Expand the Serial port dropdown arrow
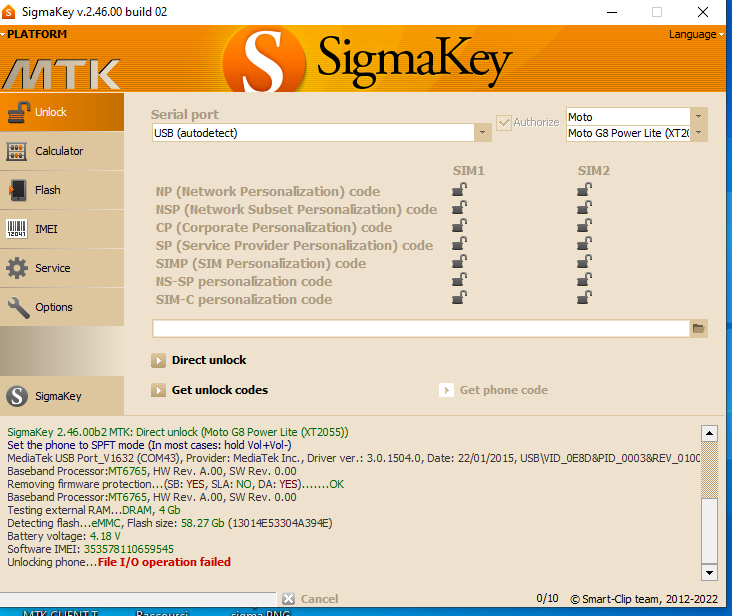732x616 pixels. click(483, 133)
